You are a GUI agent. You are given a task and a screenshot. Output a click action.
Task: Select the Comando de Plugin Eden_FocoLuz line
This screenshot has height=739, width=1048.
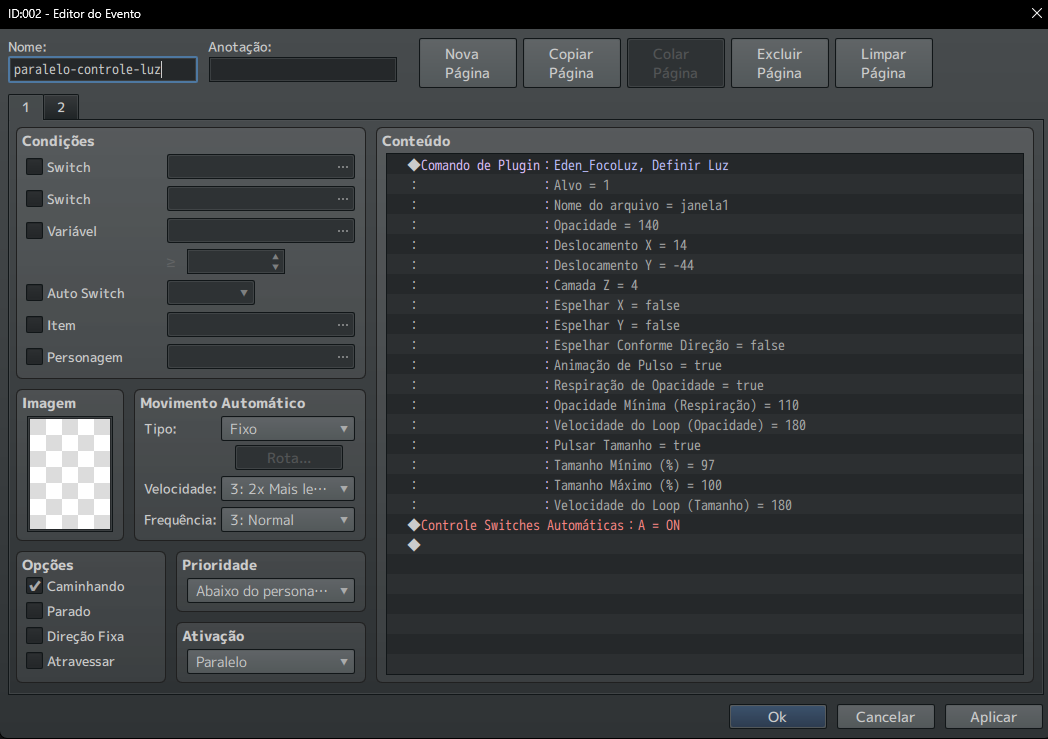click(704, 165)
